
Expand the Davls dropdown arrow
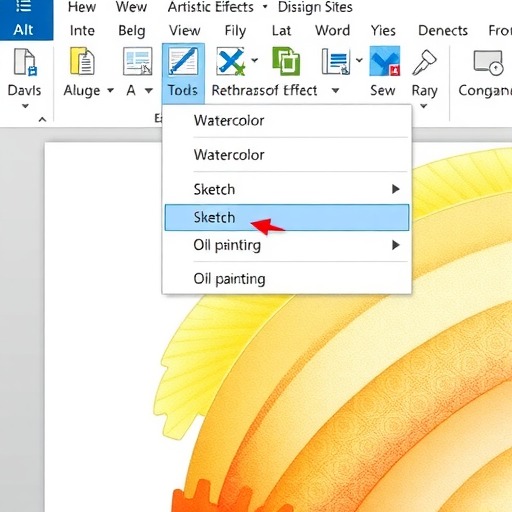(25, 106)
